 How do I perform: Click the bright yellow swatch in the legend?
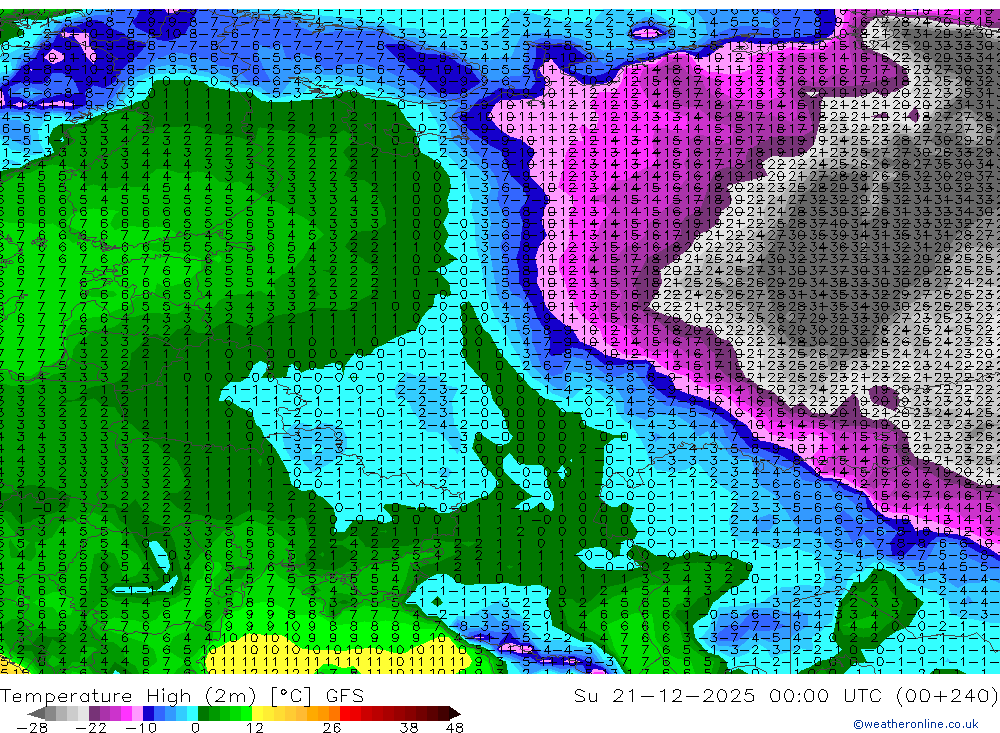pos(258,713)
